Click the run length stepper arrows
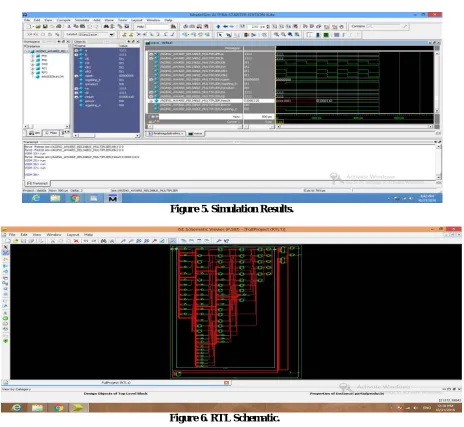 tap(269, 26)
